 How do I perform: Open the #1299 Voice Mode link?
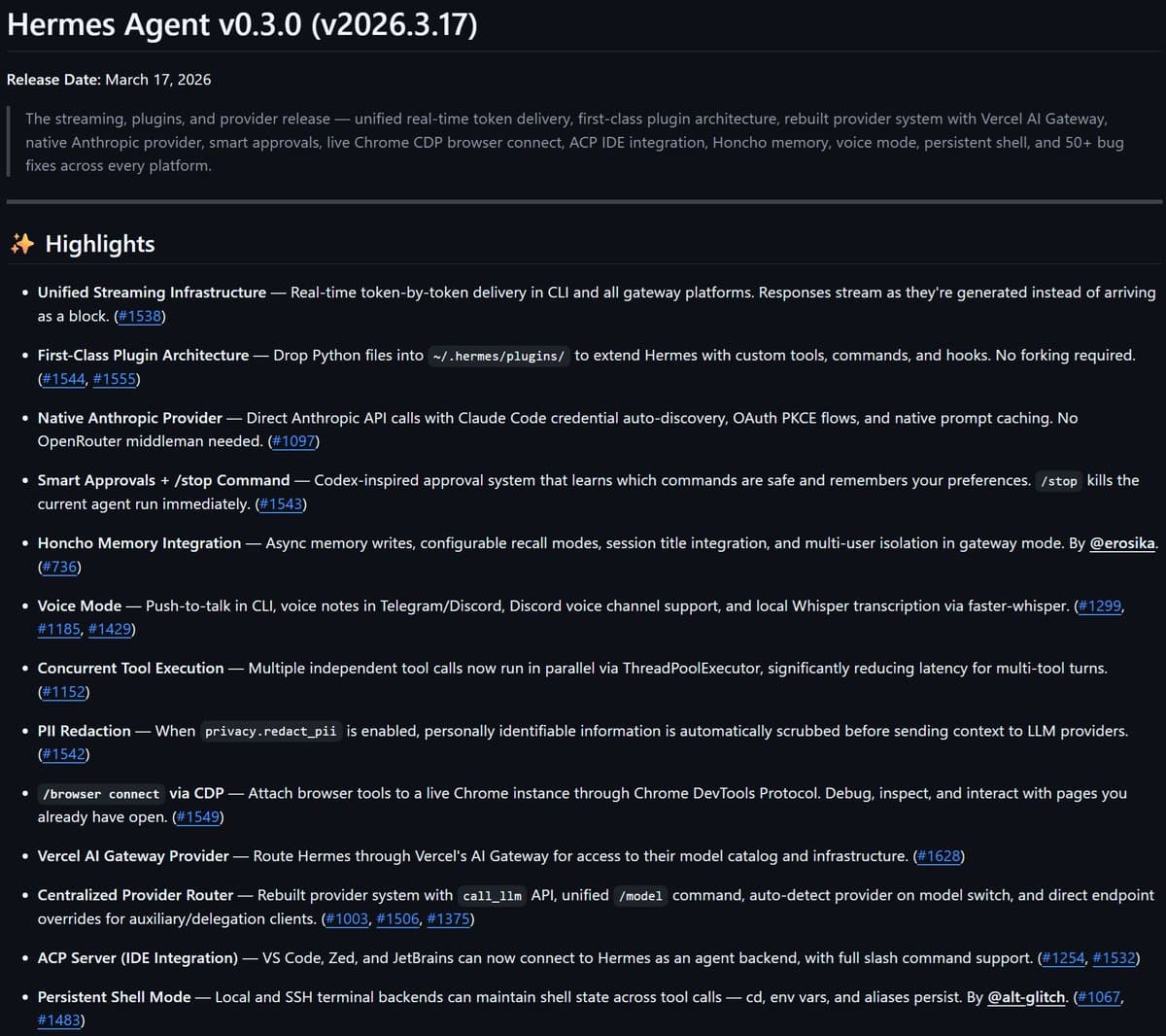point(1099,605)
